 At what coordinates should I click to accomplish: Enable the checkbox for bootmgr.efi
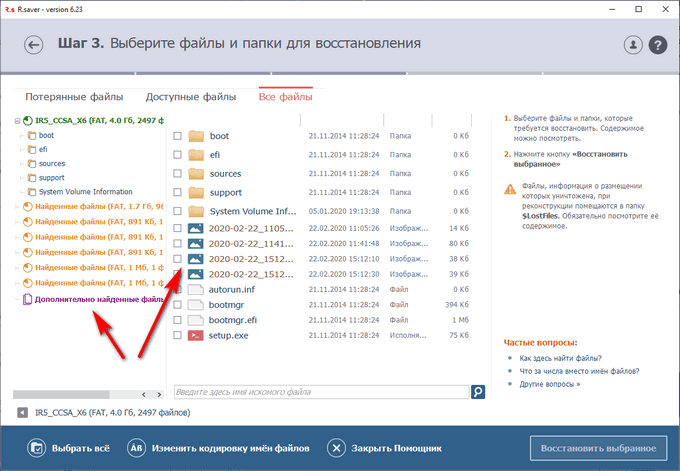tap(177, 320)
